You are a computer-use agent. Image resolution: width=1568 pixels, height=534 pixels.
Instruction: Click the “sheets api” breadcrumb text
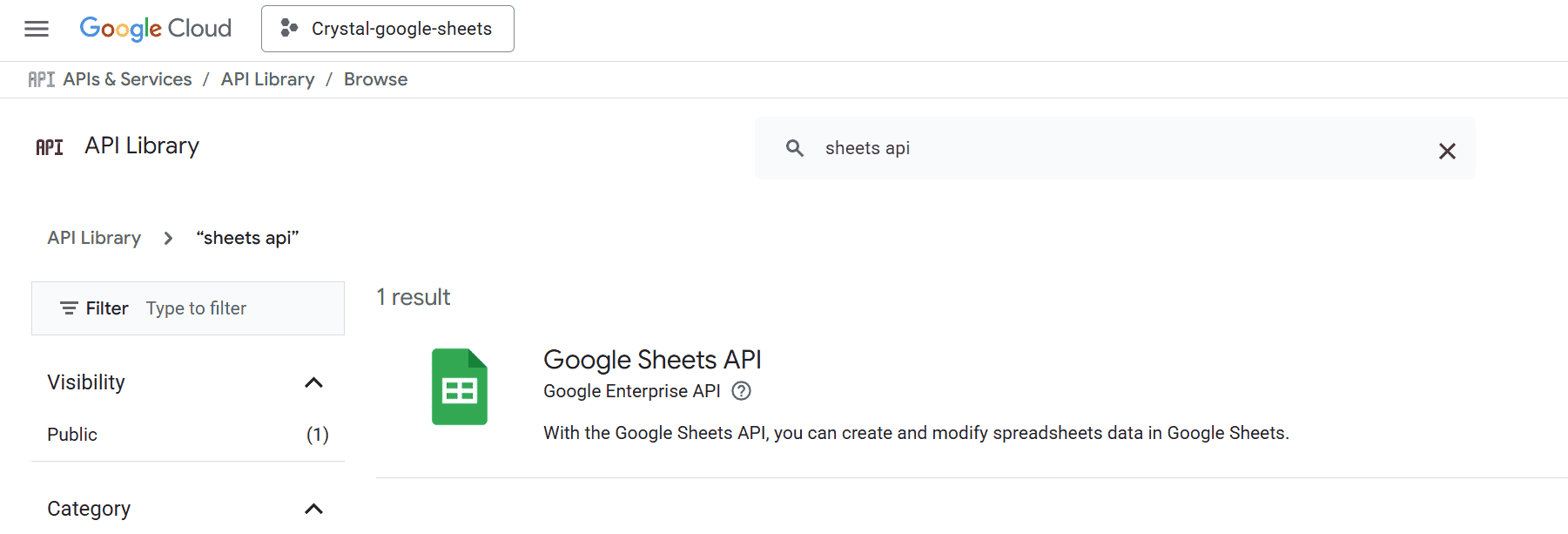pyautogui.click(x=247, y=238)
